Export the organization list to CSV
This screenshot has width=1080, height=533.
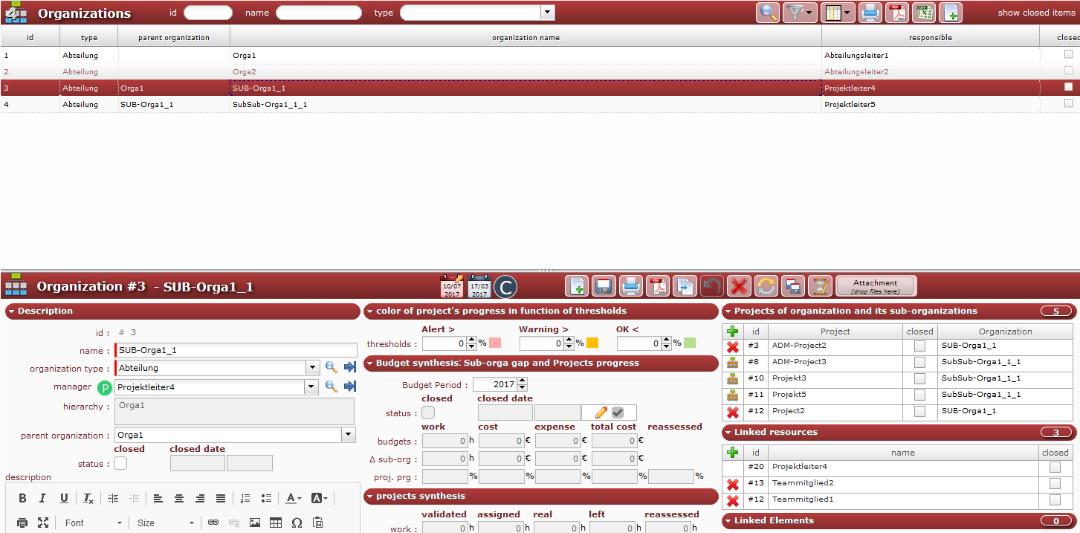pyautogui.click(x=924, y=13)
